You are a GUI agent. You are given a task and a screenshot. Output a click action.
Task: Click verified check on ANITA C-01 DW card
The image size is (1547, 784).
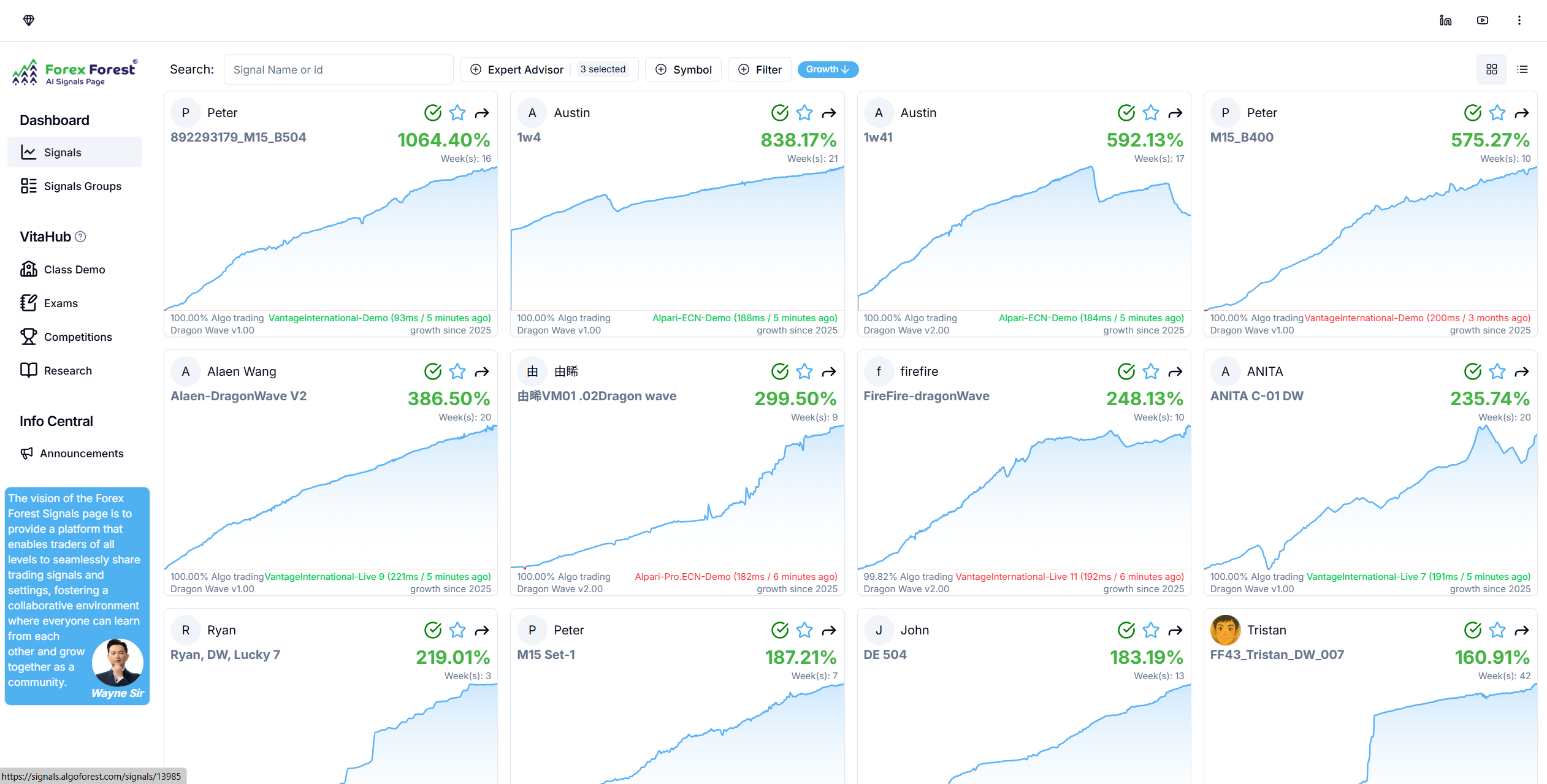(1473, 371)
